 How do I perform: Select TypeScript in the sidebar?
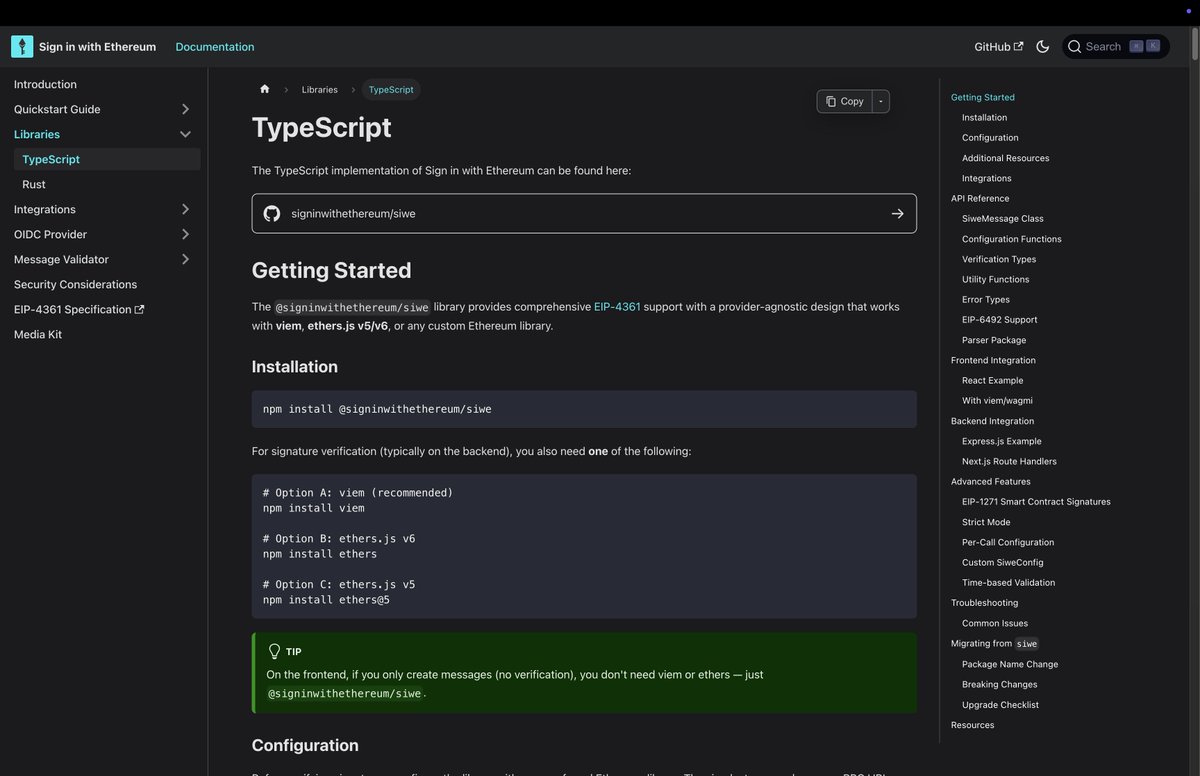point(107,159)
